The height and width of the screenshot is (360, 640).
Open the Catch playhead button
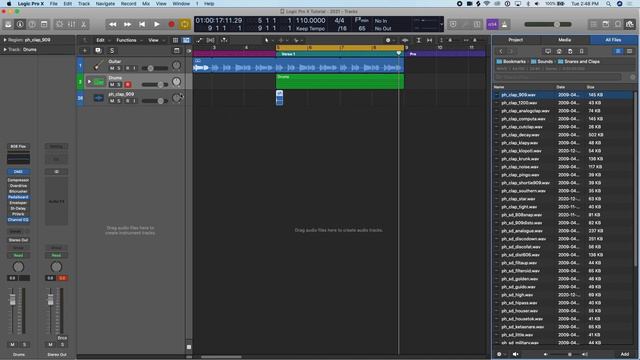click(x=224, y=40)
